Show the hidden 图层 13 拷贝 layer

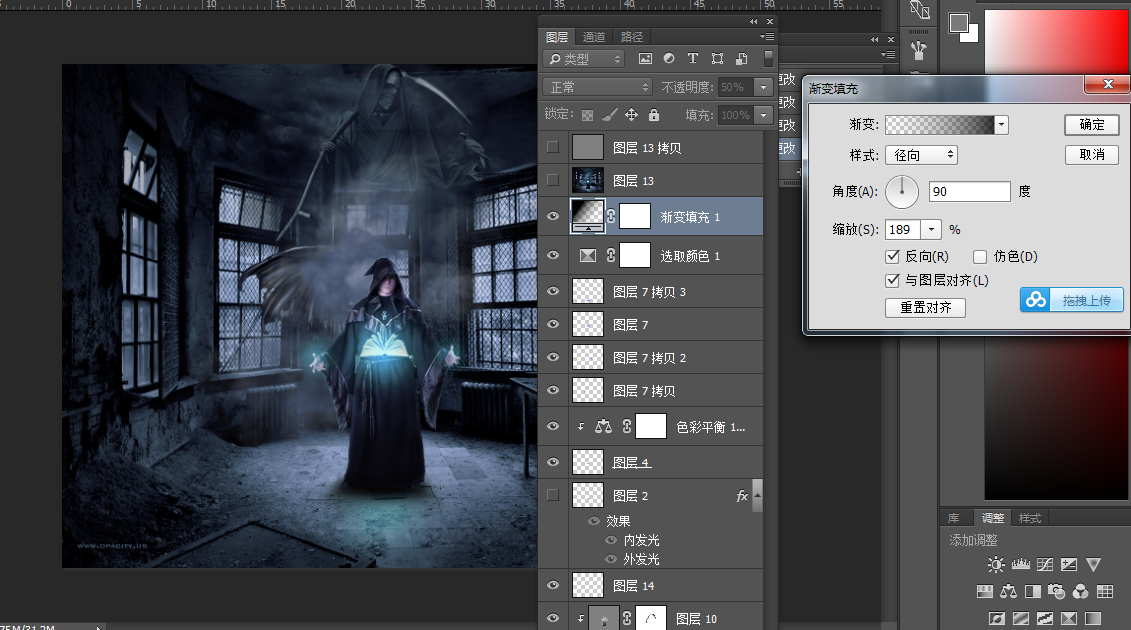coord(553,147)
